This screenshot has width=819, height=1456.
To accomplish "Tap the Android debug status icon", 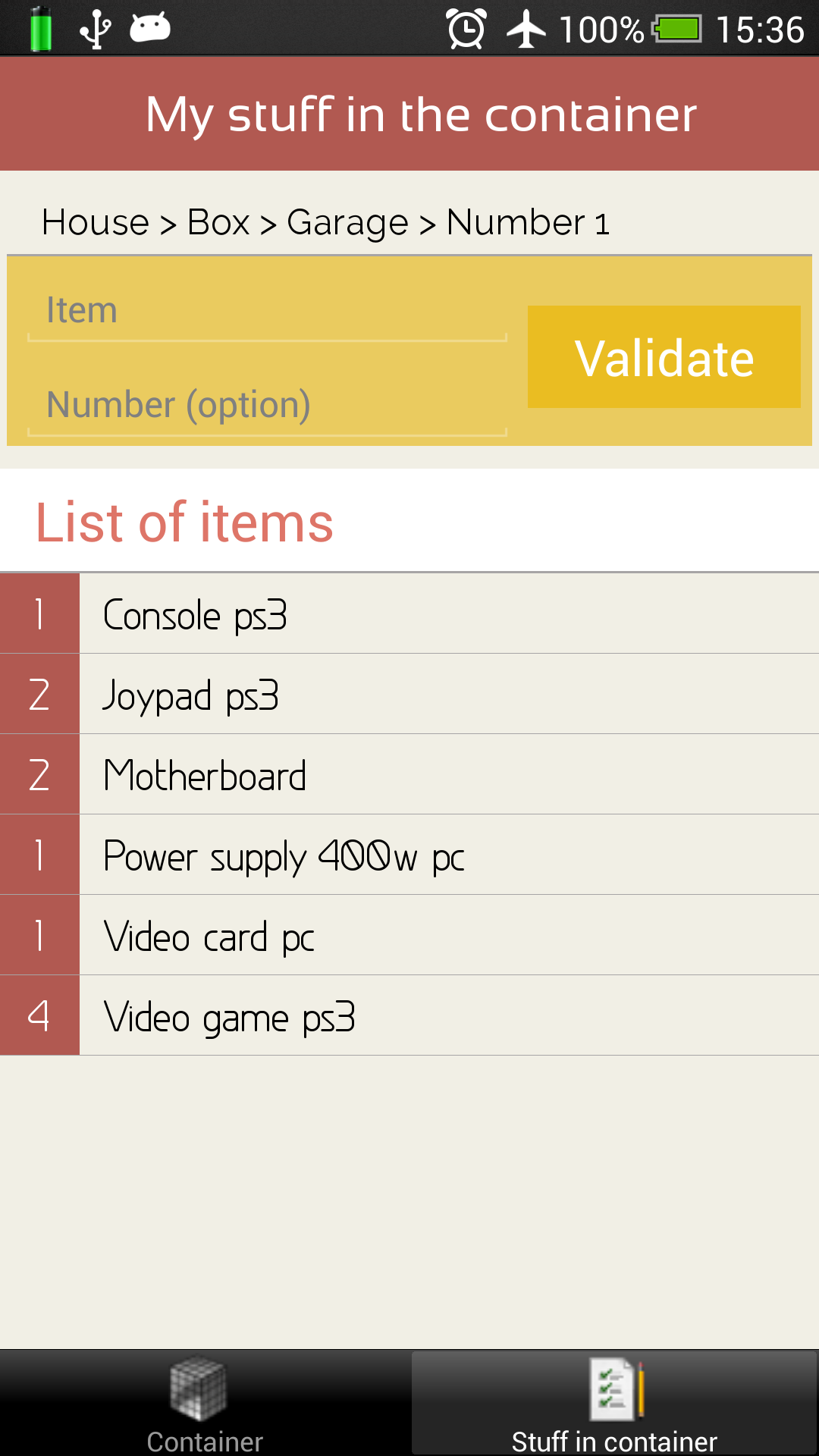I will [x=150, y=29].
